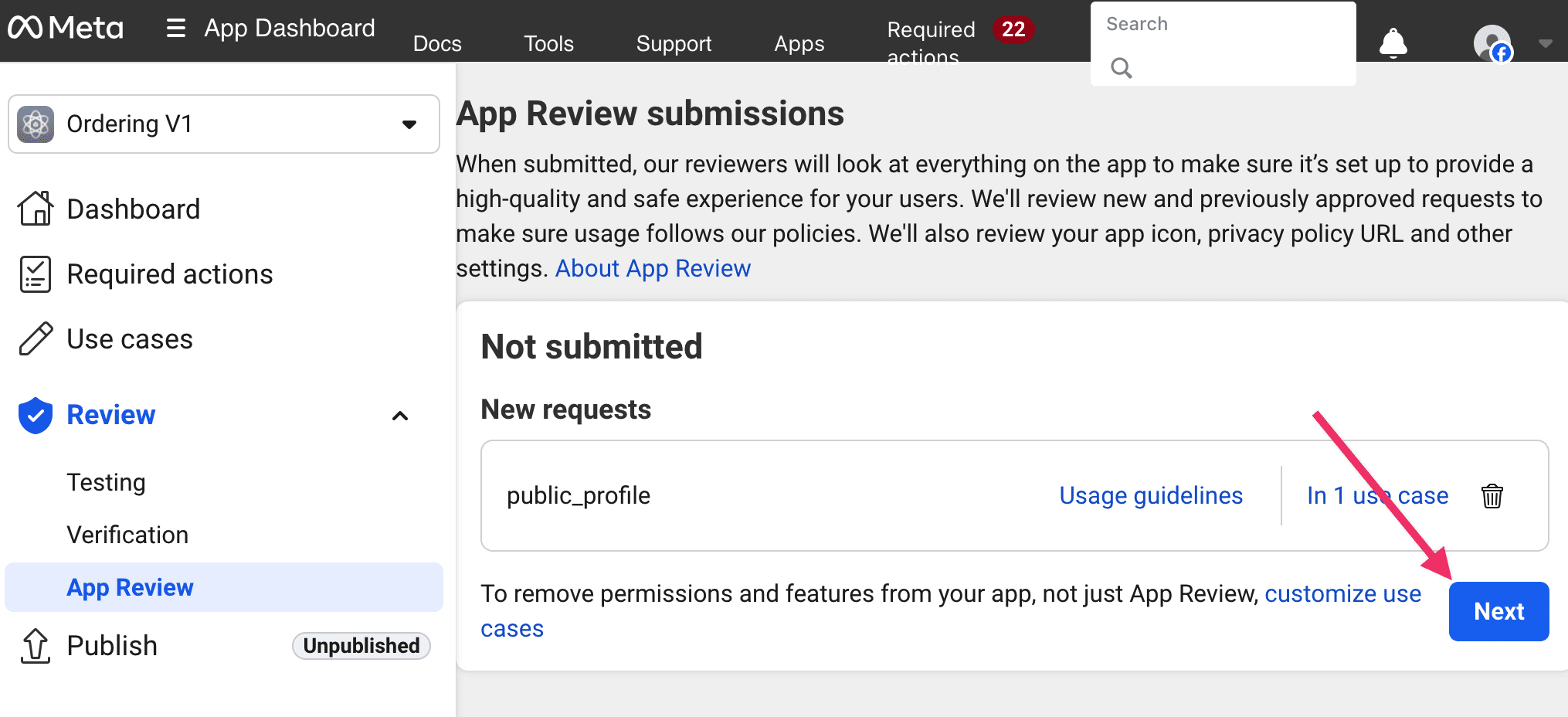The image size is (1568, 717).
Task: Expand the account dropdown arrow
Action: point(1546,43)
